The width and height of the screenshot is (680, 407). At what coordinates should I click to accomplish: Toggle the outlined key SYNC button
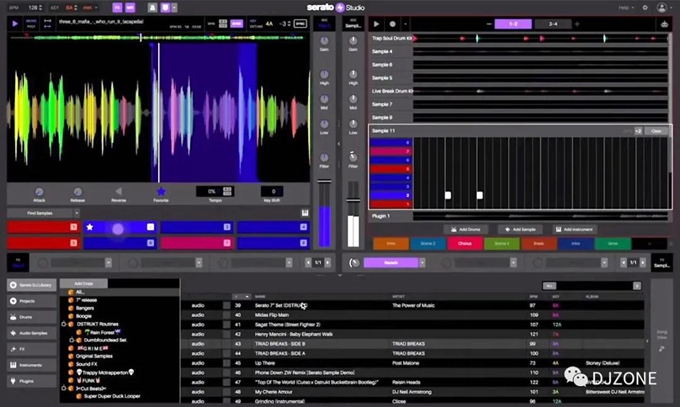click(300, 23)
